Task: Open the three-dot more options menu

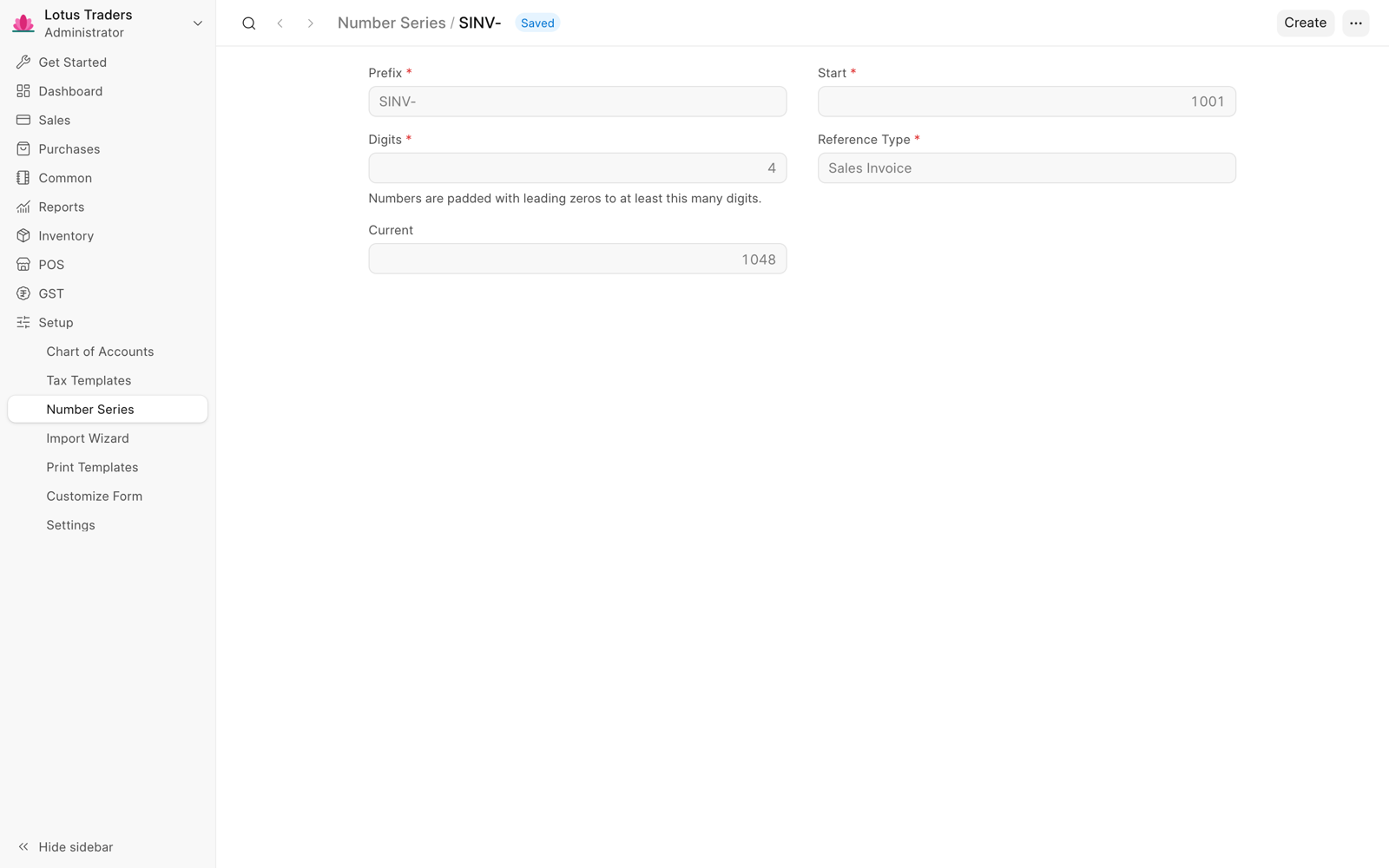Action: pos(1356,23)
